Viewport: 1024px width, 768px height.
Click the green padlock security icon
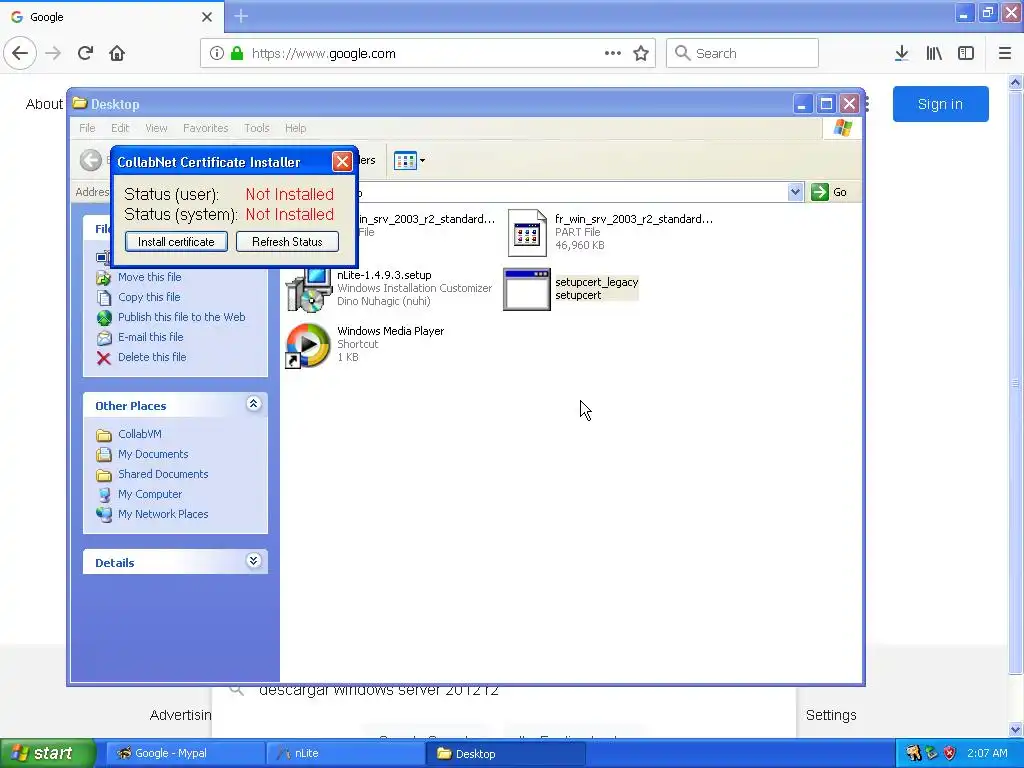coord(237,53)
